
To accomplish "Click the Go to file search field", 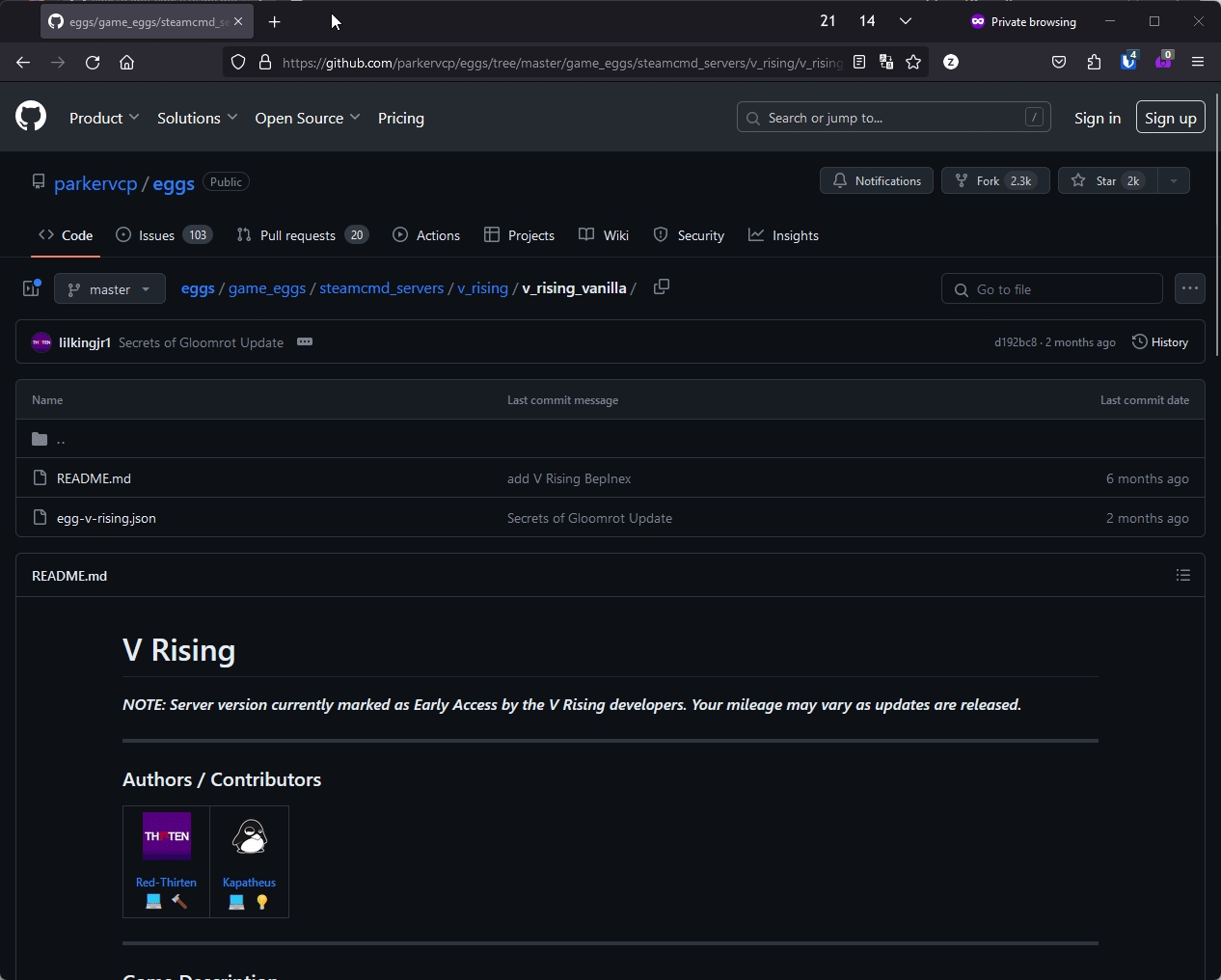I will 1052,289.
